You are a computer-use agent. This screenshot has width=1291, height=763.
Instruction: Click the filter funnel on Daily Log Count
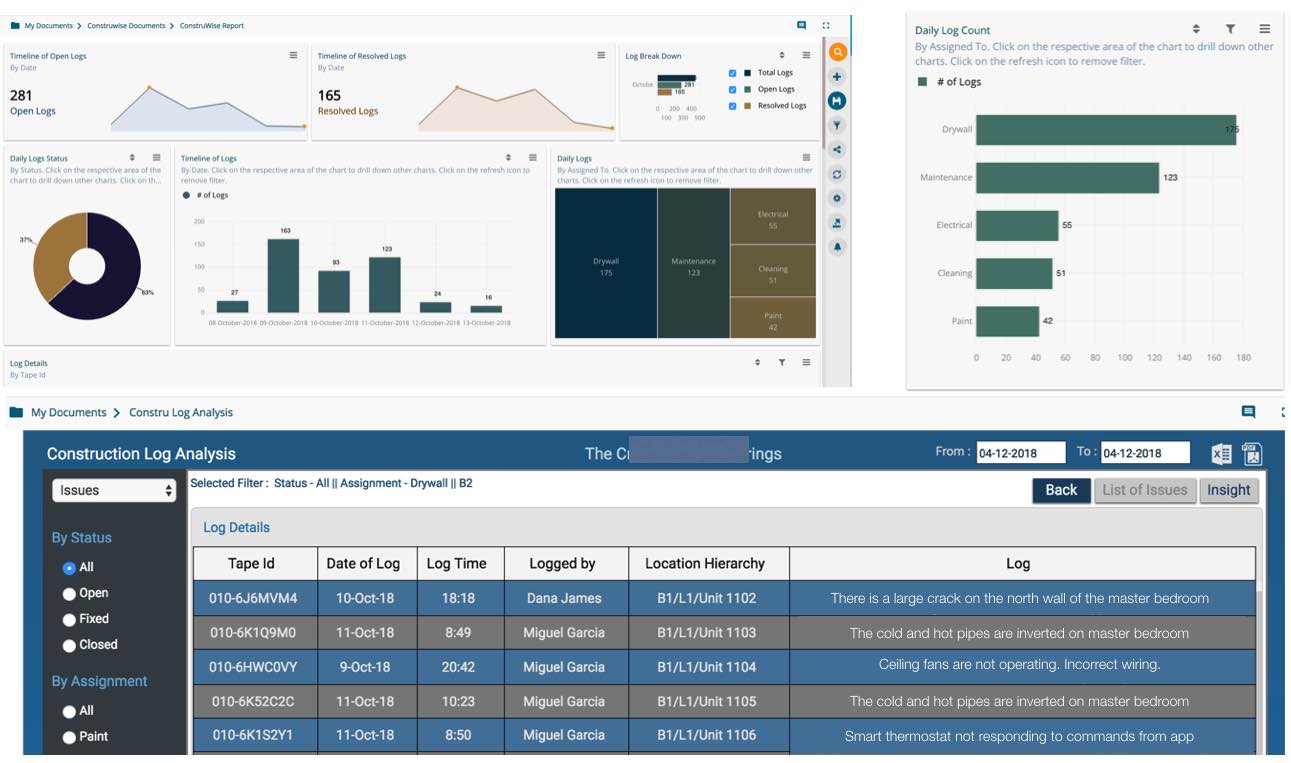point(1230,30)
